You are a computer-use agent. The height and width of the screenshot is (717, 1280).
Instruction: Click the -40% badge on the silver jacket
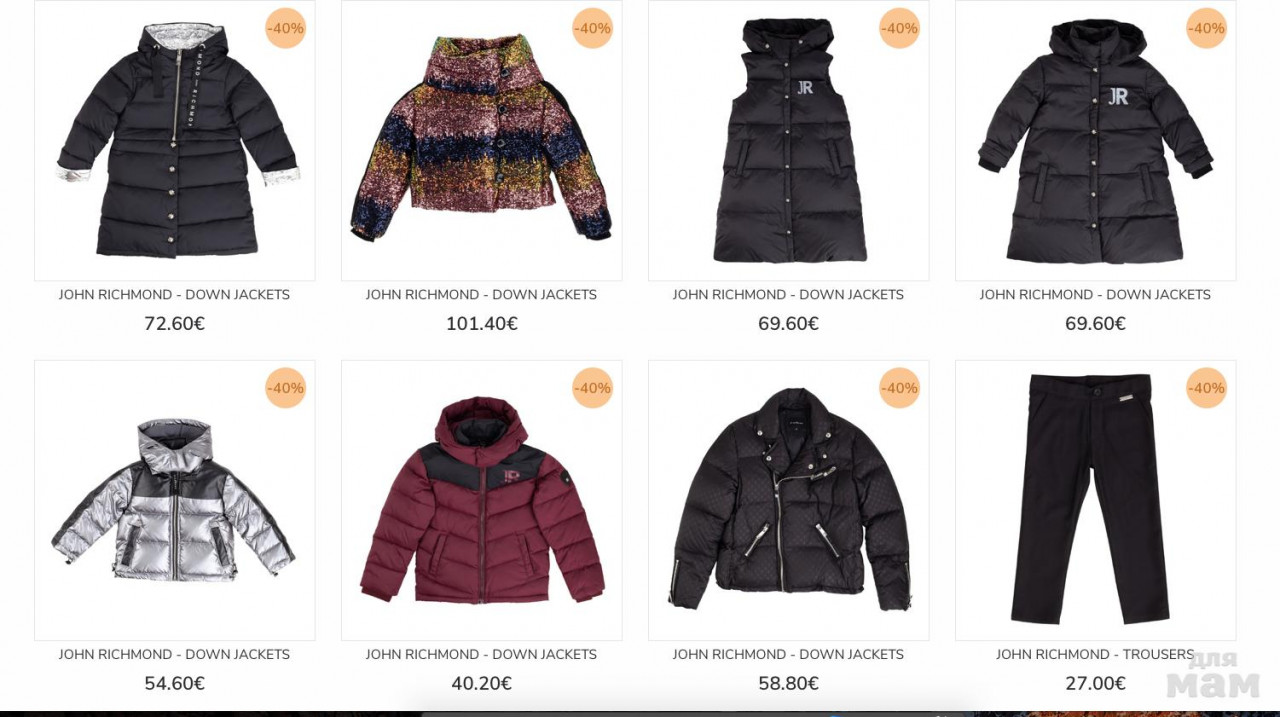[285, 388]
